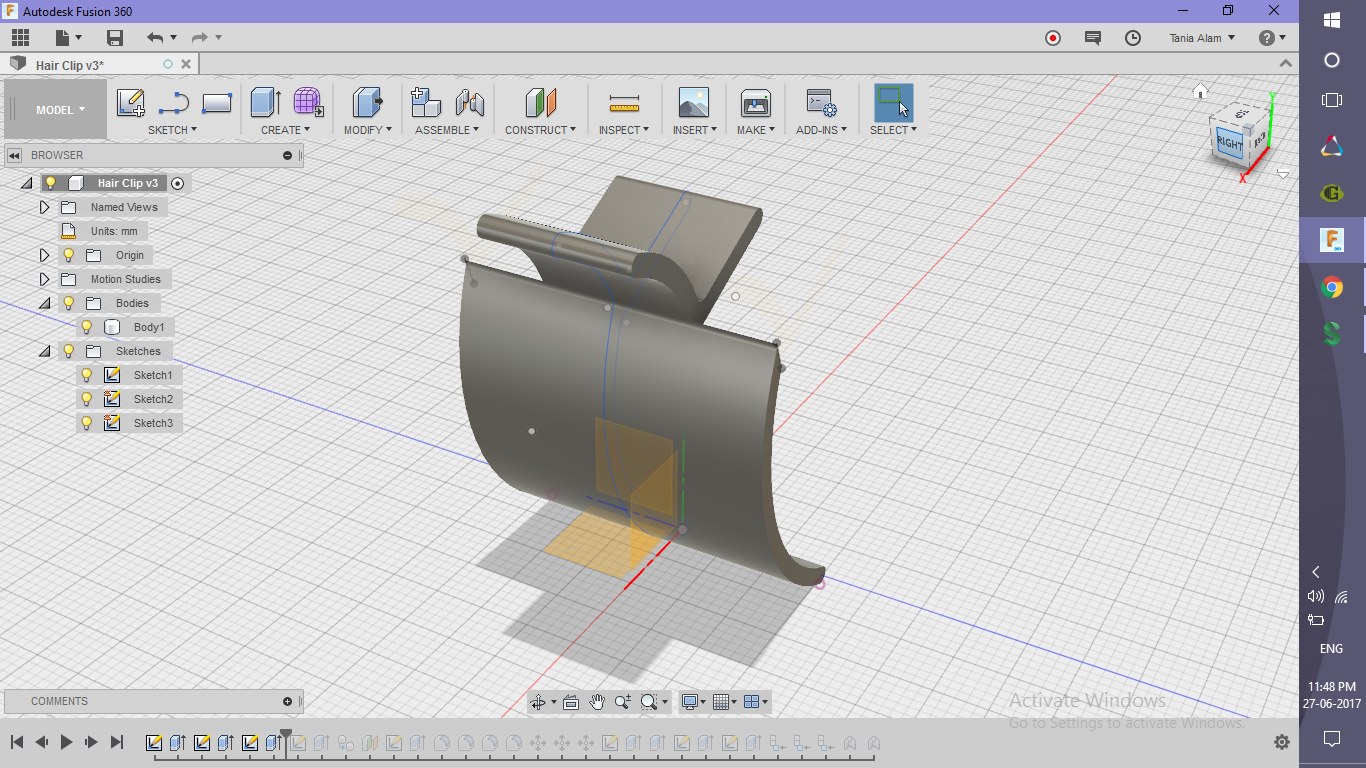The image size is (1366, 768).
Task: Click the Joint assemble icon
Action: pos(469,103)
